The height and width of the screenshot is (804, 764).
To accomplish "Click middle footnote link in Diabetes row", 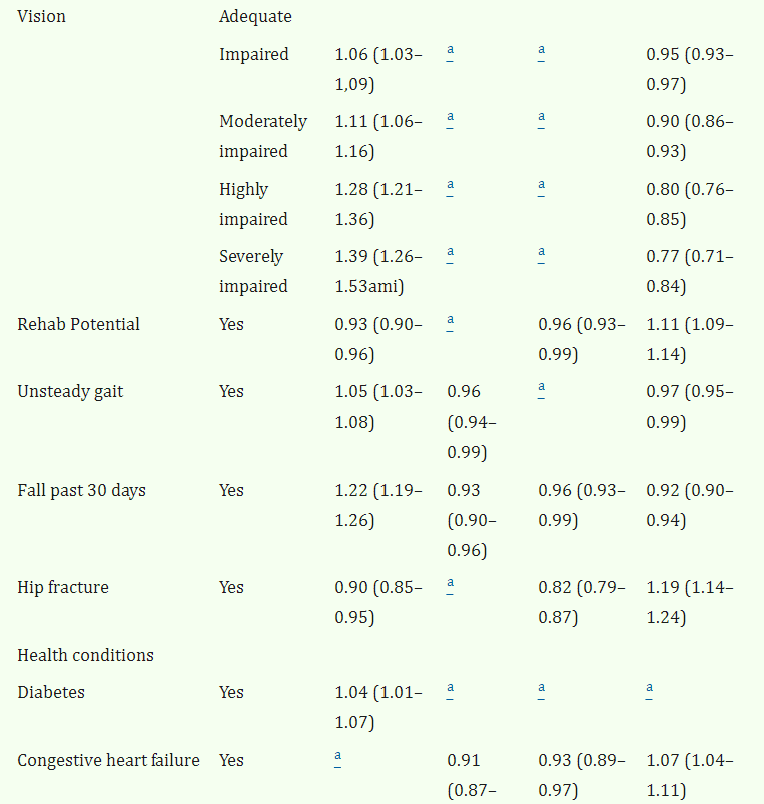I will (541, 690).
